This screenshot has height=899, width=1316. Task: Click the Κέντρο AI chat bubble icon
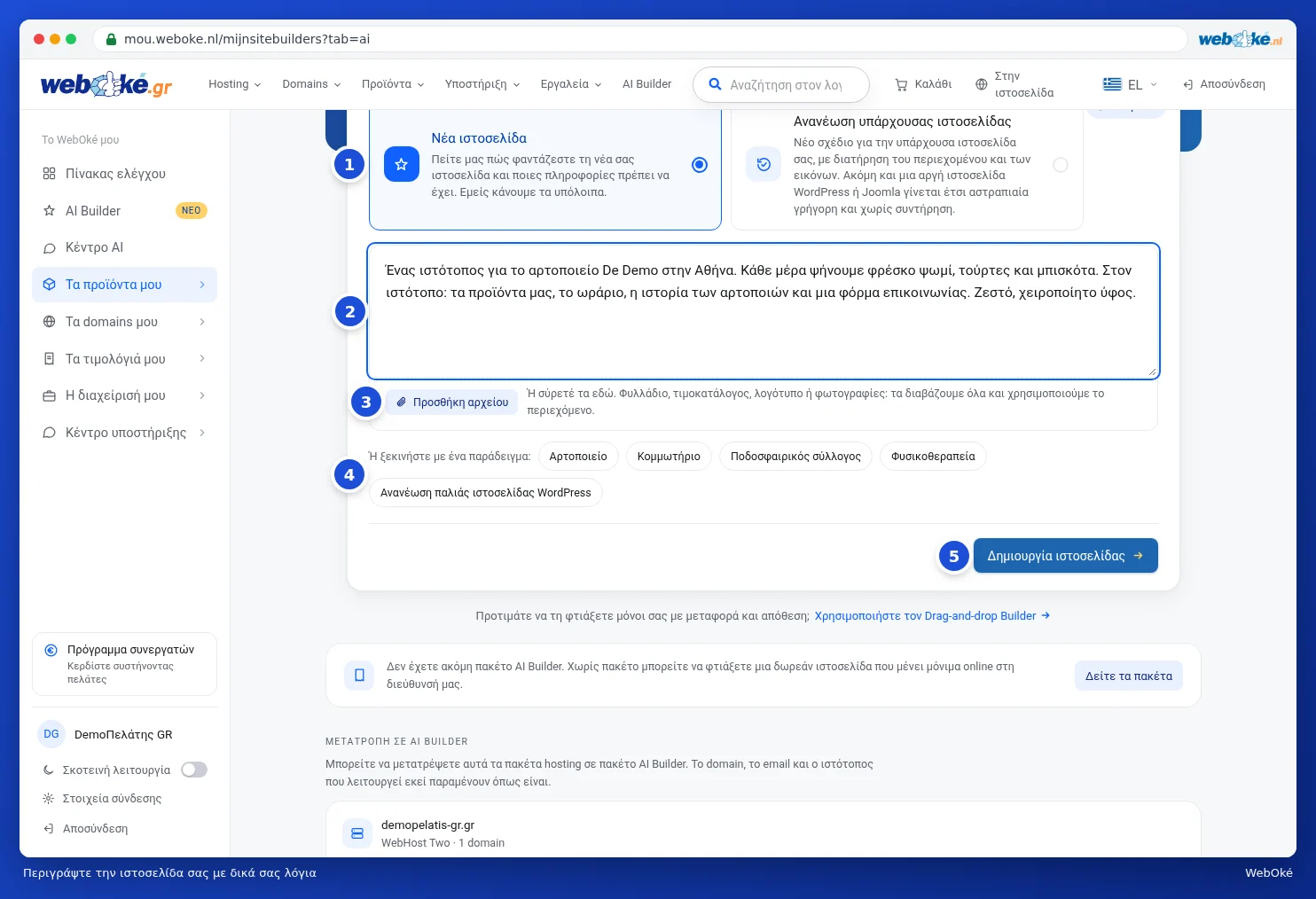(50, 247)
